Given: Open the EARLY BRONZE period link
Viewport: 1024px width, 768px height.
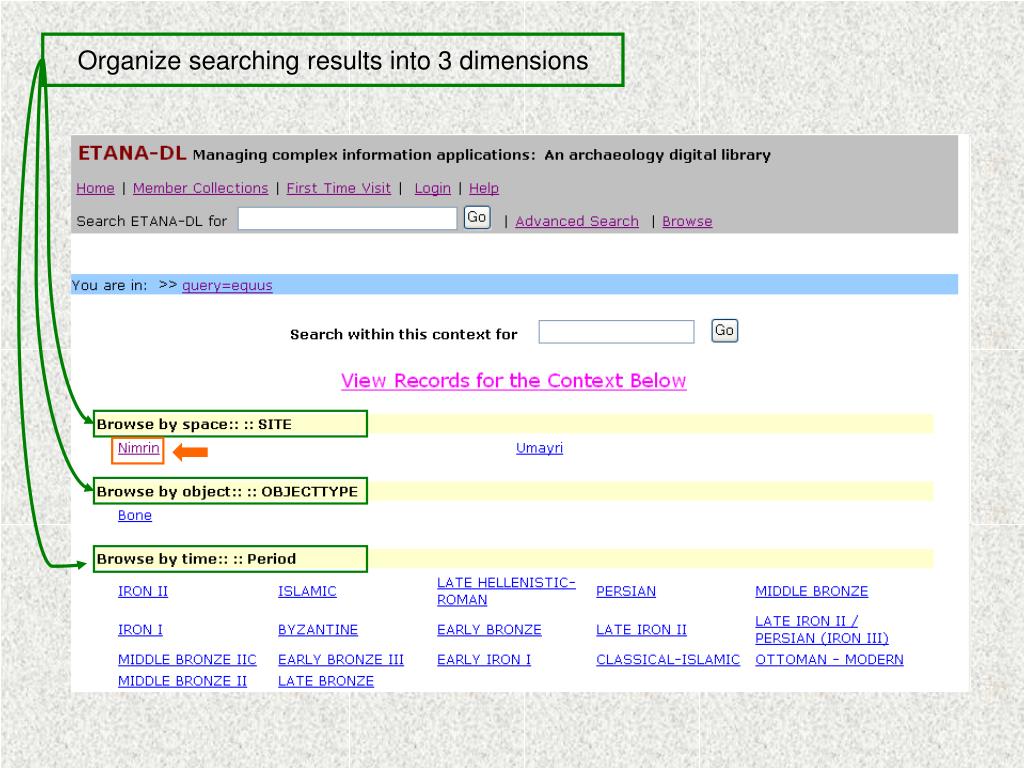Looking at the screenshot, I should coord(489,630).
